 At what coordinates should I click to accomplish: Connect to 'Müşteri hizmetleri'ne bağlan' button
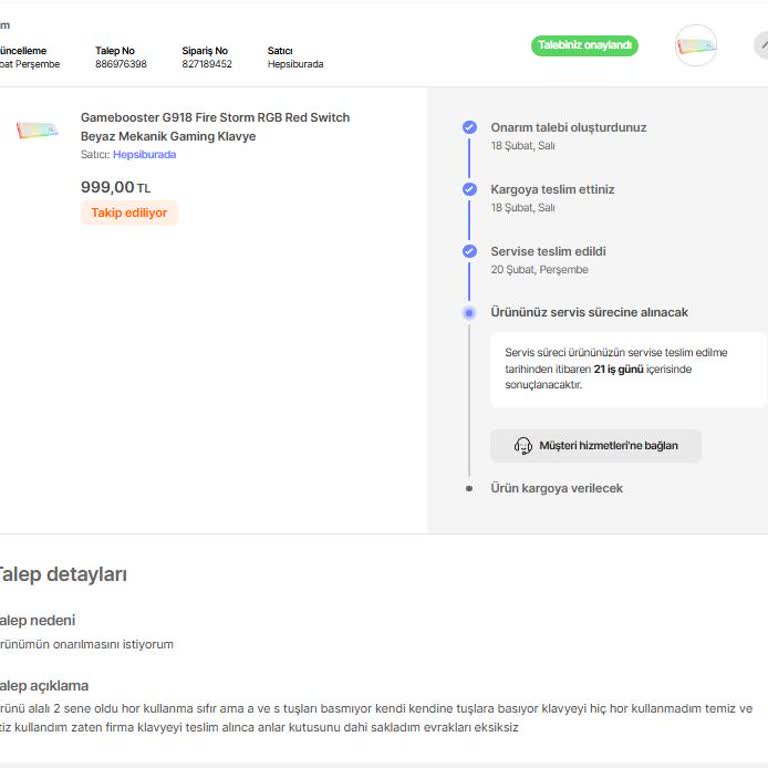coord(596,446)
